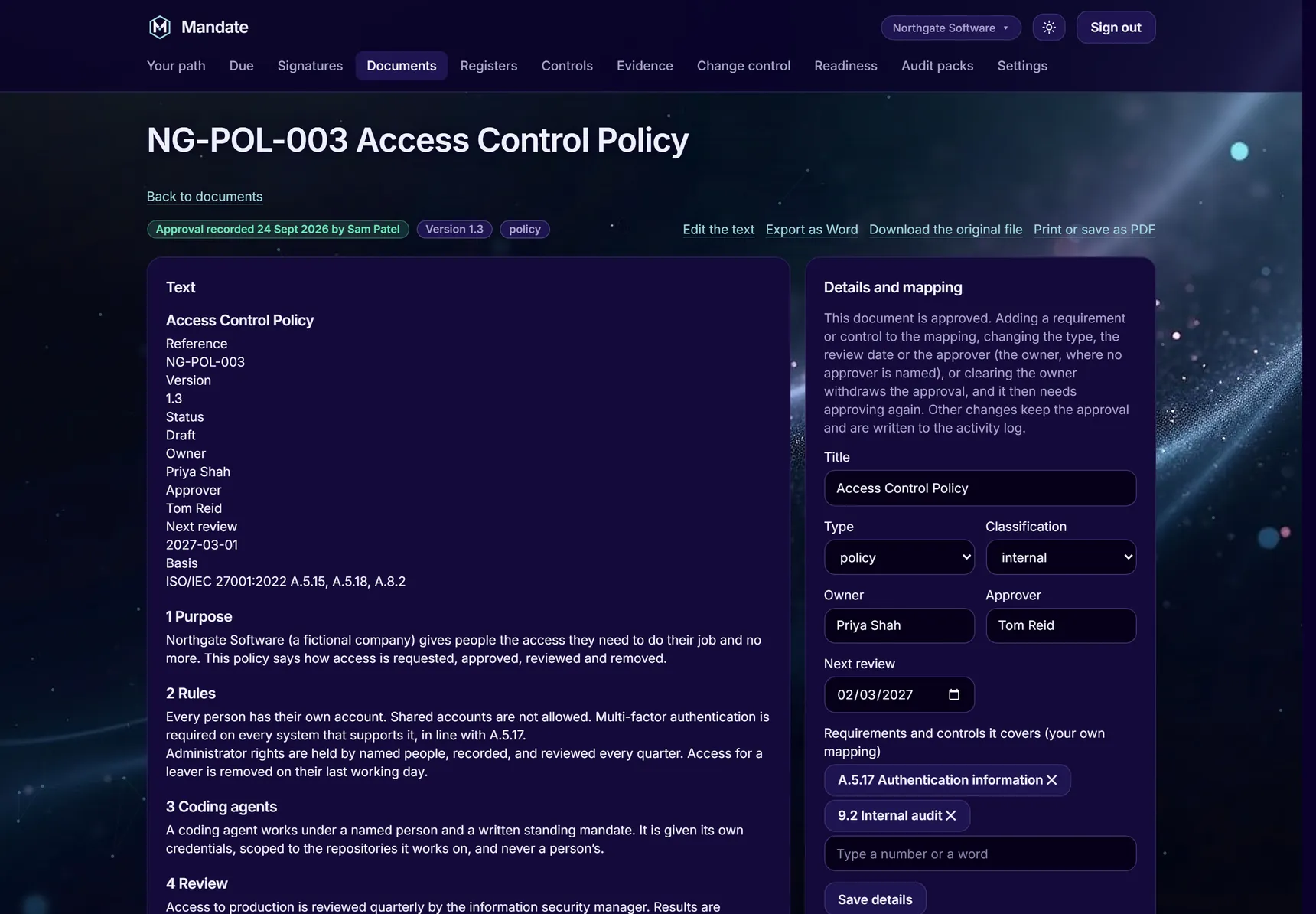Select the Documents tab

pyautogui.click(x=402, y=66)
